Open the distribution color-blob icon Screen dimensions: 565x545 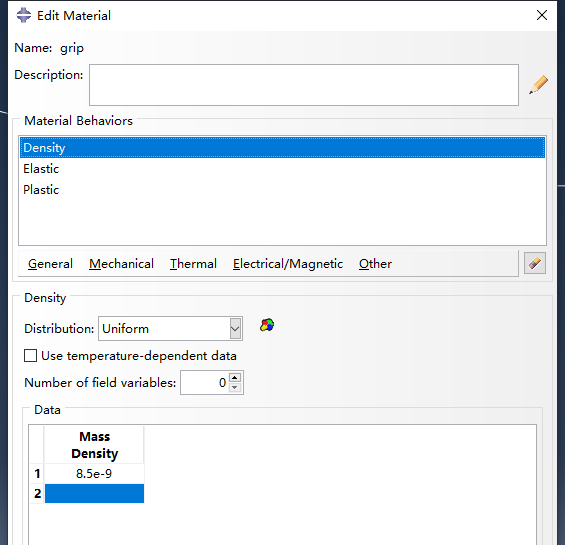[267, 325]
